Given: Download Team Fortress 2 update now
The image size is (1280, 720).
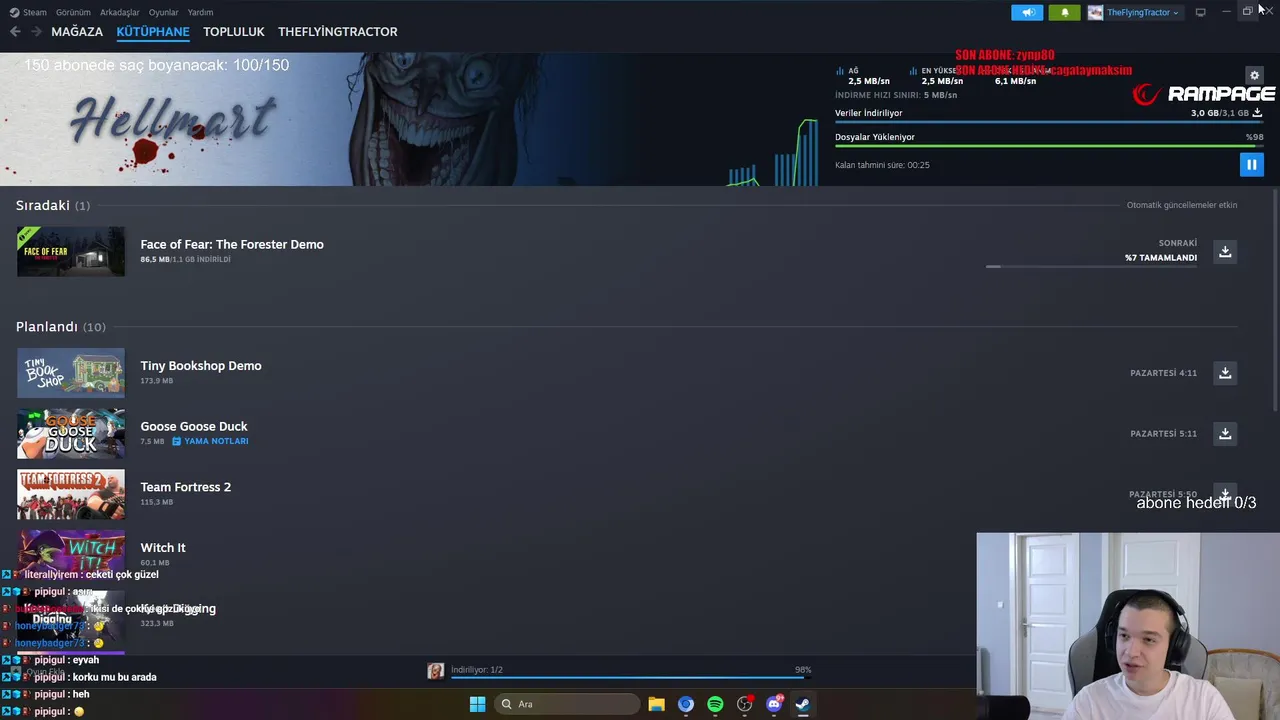Looking at the screenshot, I should (x=1225, y=494).
